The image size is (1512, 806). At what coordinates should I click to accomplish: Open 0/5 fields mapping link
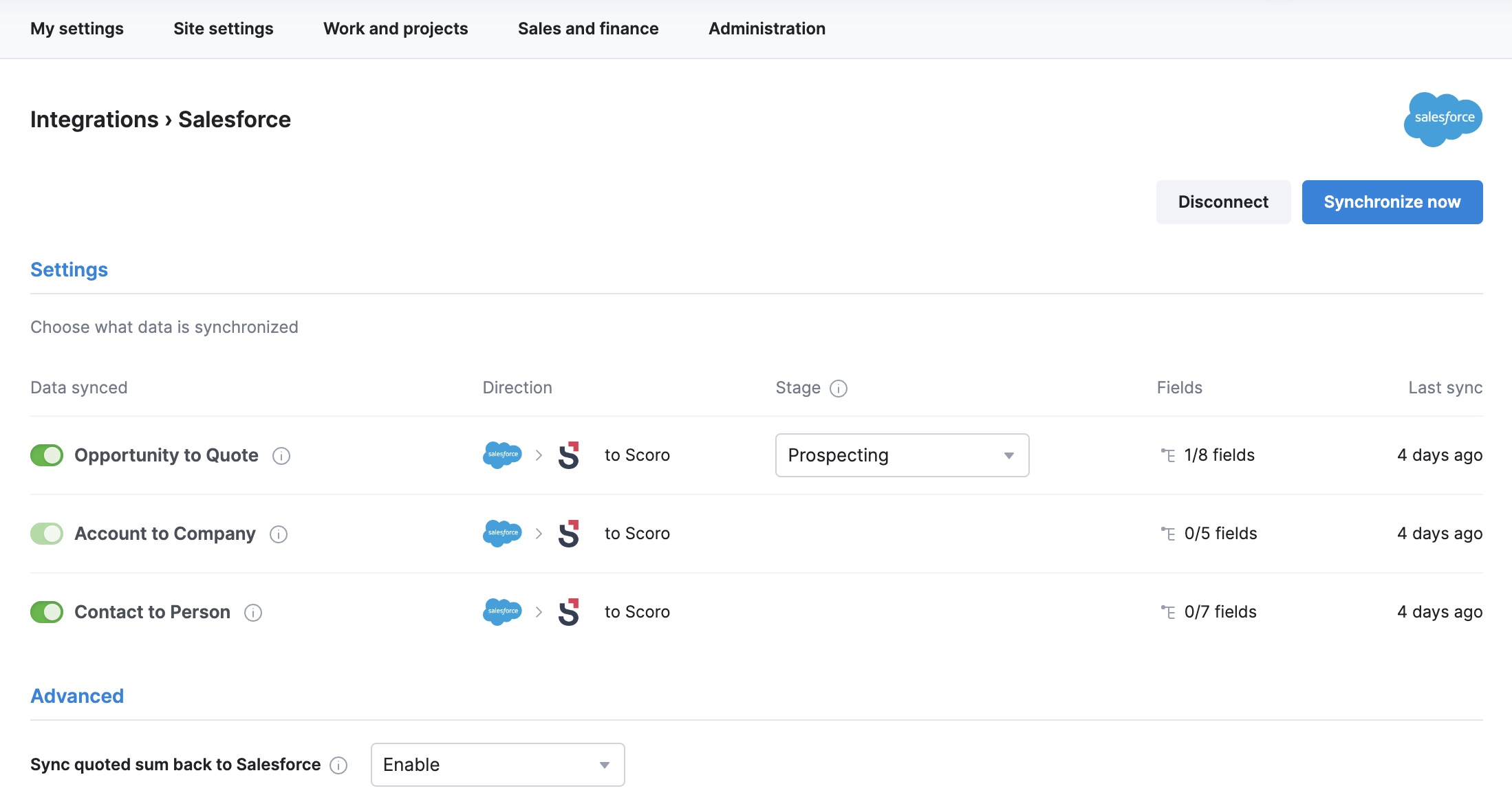click(x=1221, y=534)
